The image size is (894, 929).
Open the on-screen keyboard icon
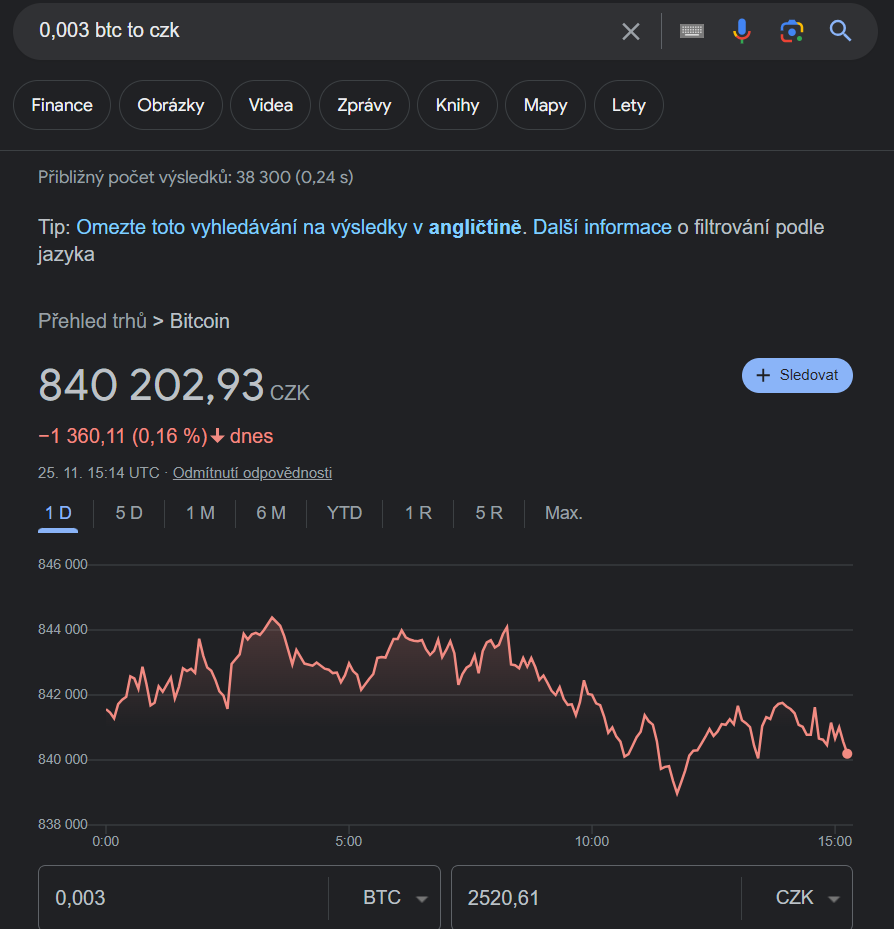pos(691,31)
